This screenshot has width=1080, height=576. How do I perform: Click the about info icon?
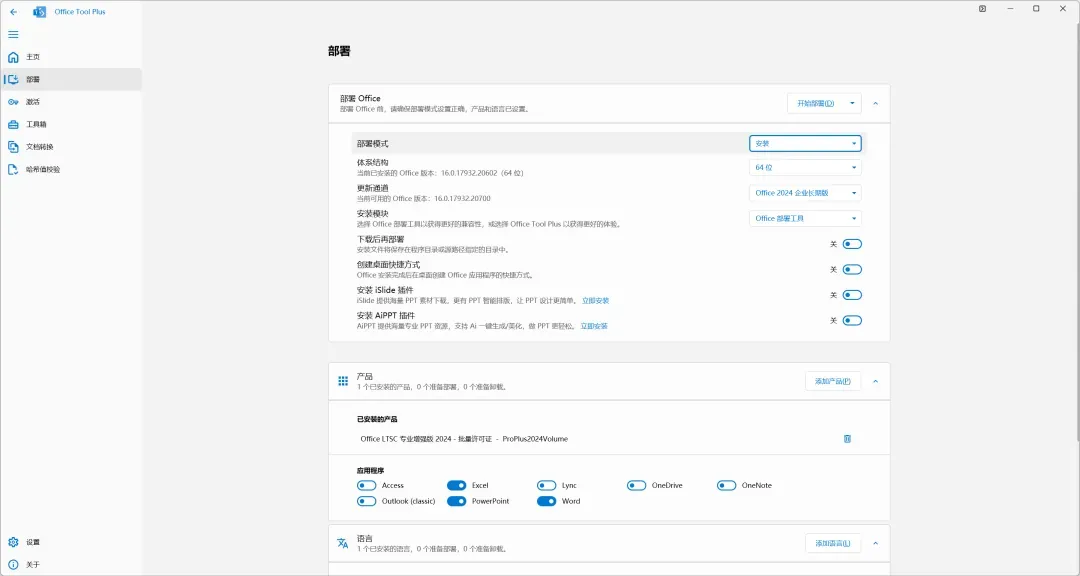[x=13, y=564]
